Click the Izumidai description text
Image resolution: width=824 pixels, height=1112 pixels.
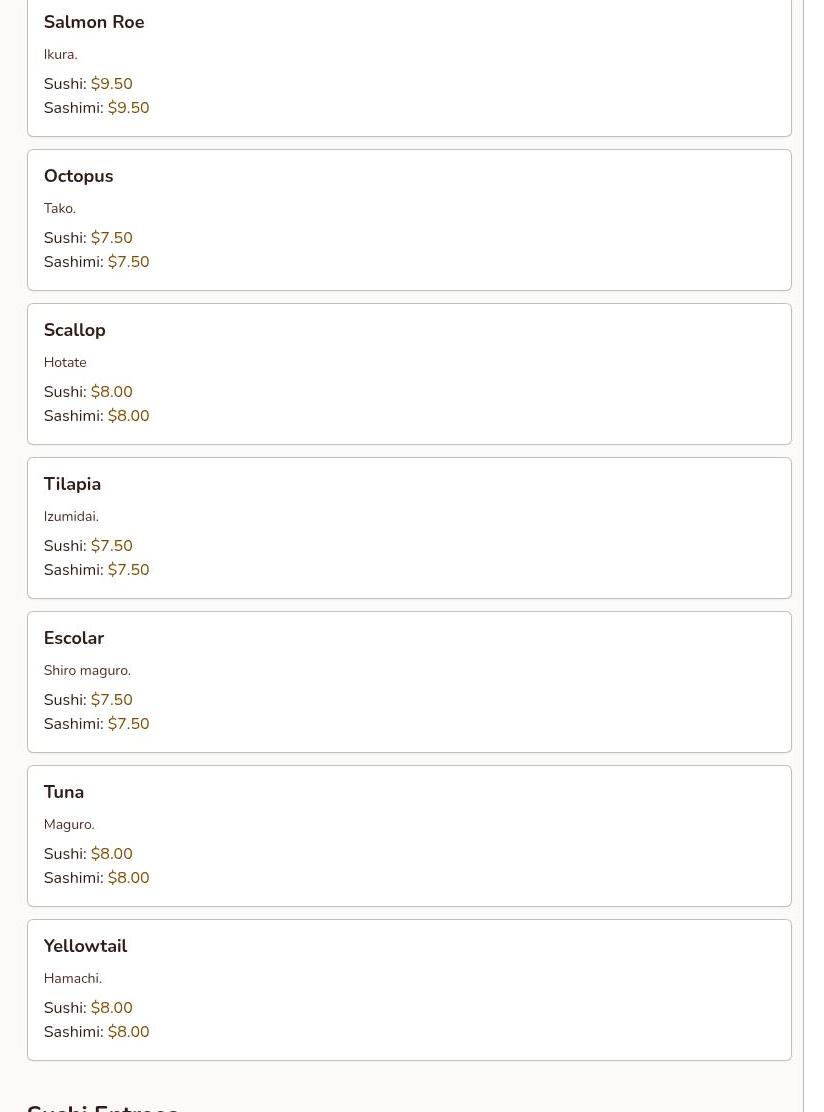pos(71,516)
